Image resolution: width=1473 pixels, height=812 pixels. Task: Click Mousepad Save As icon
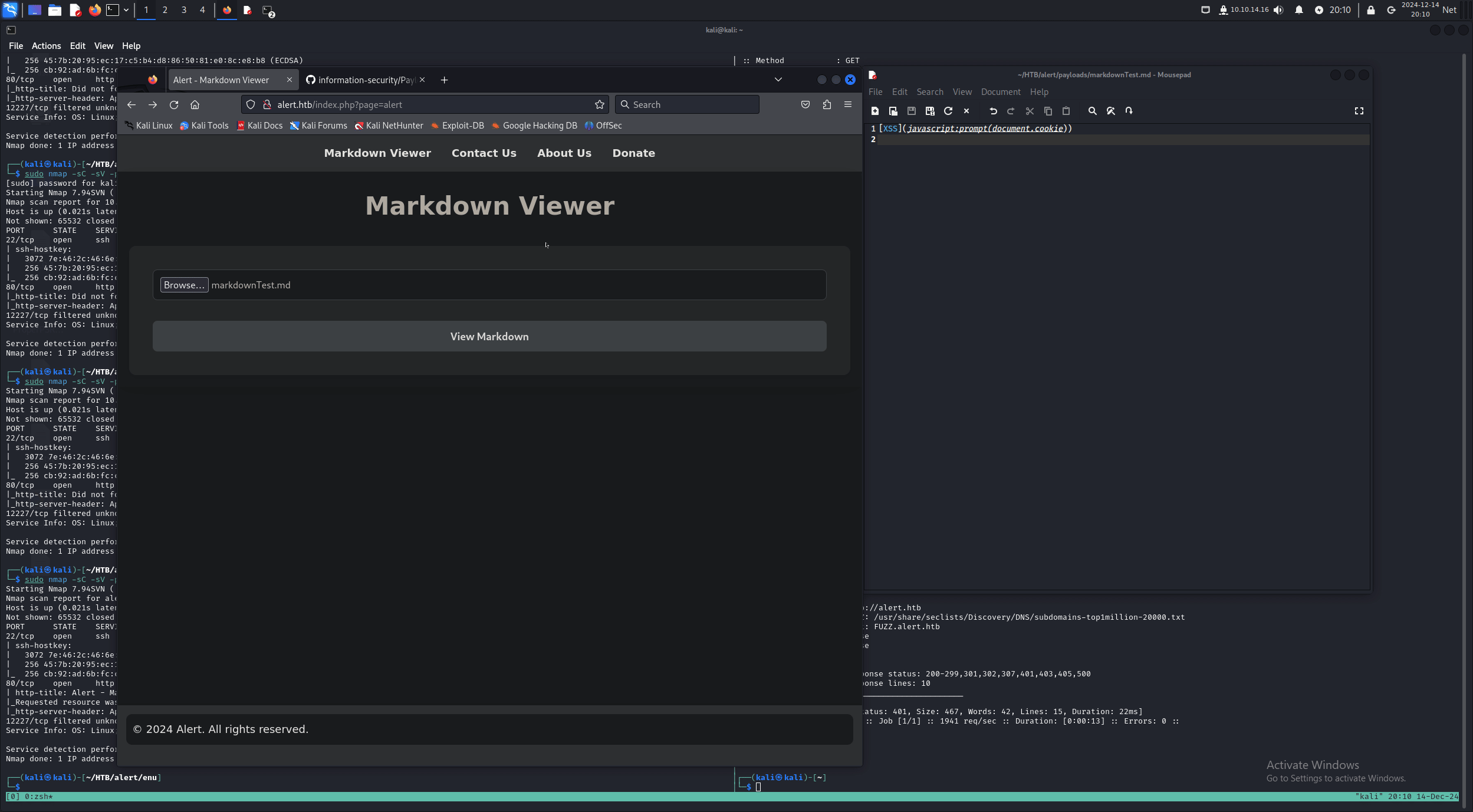pos(930,111)
